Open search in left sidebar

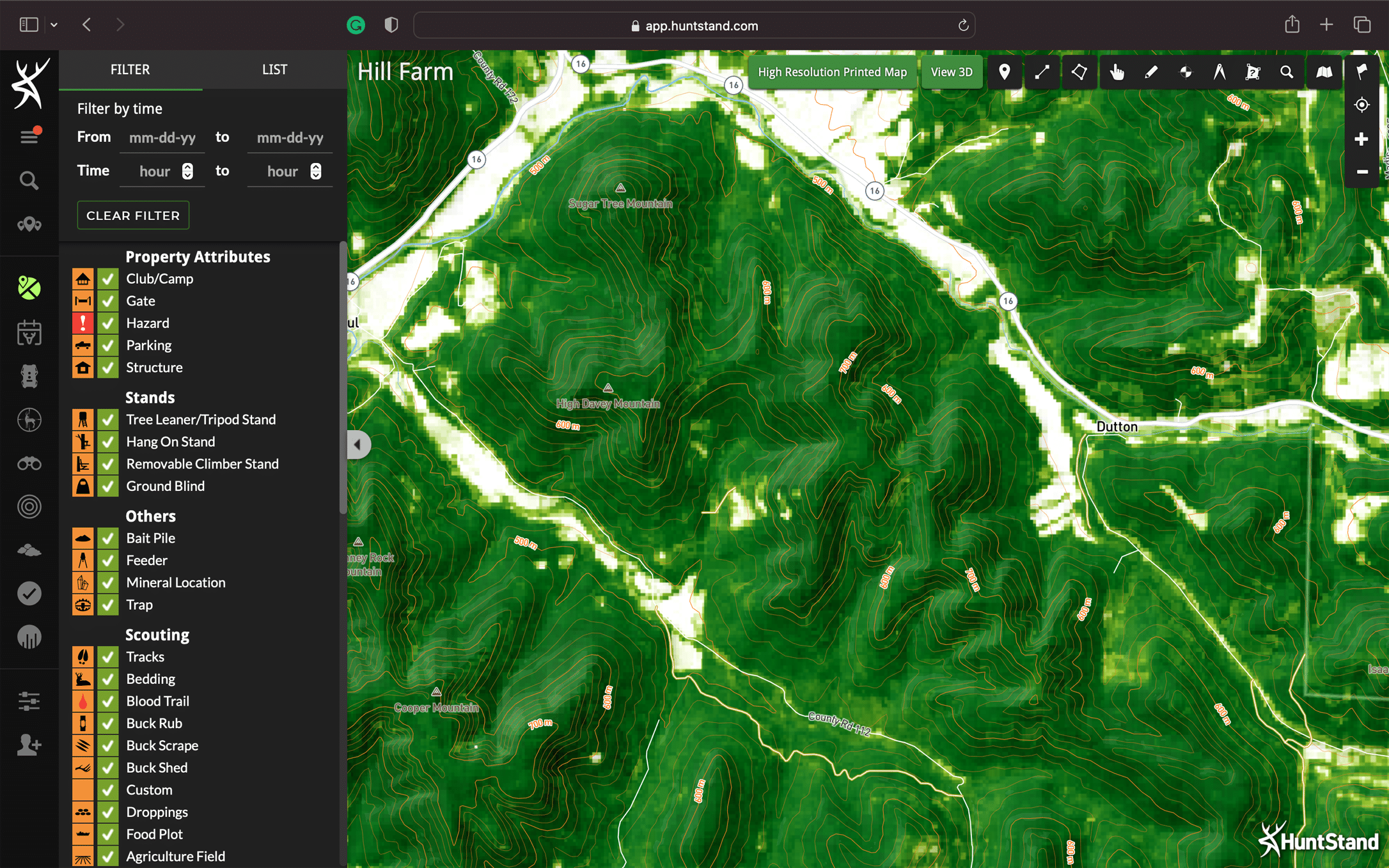pos(29,180)
